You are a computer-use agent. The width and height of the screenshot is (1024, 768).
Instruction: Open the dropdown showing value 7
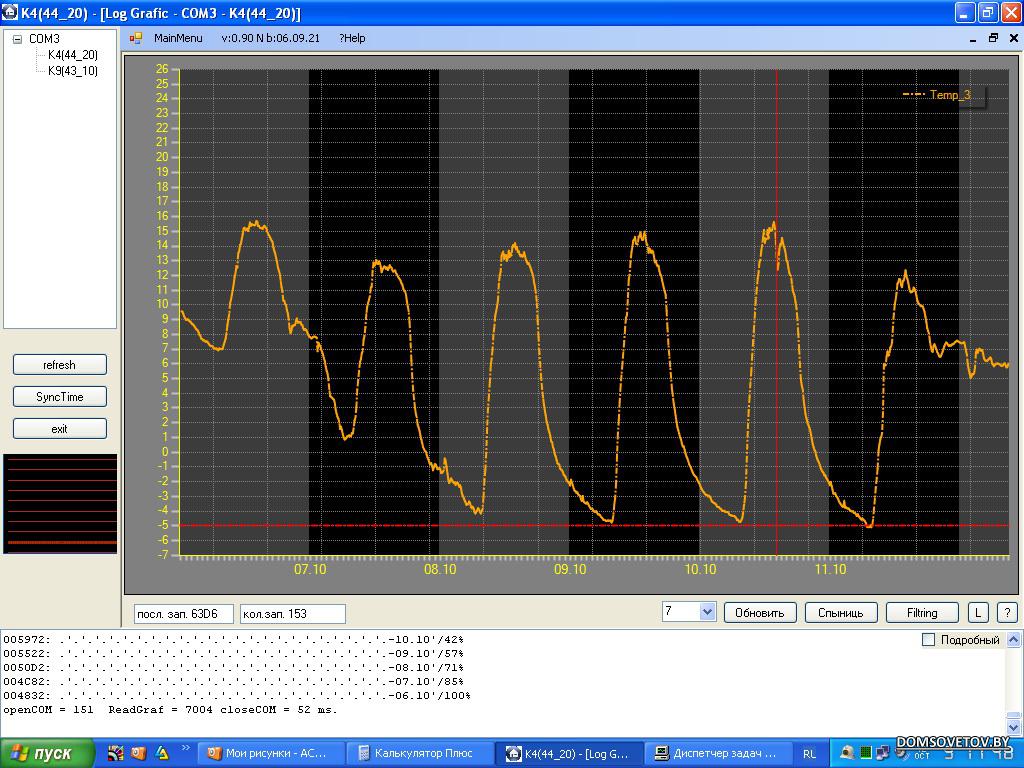(707, 612)
